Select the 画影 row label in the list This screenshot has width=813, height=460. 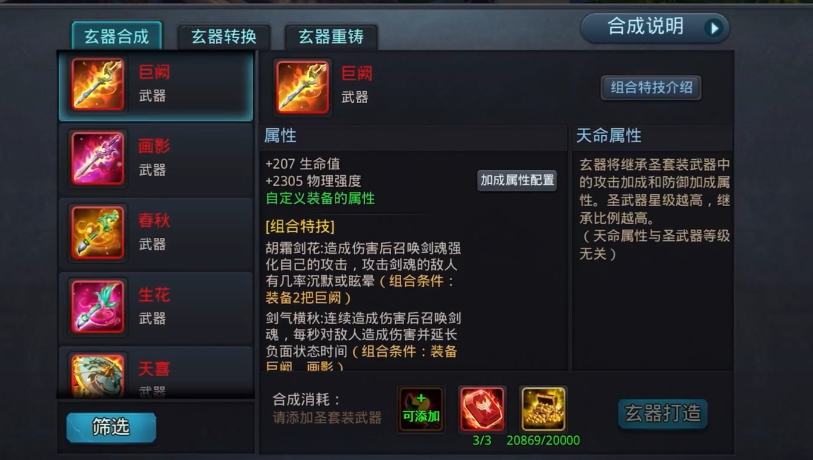pyautogui.click(x=154, y=146)
